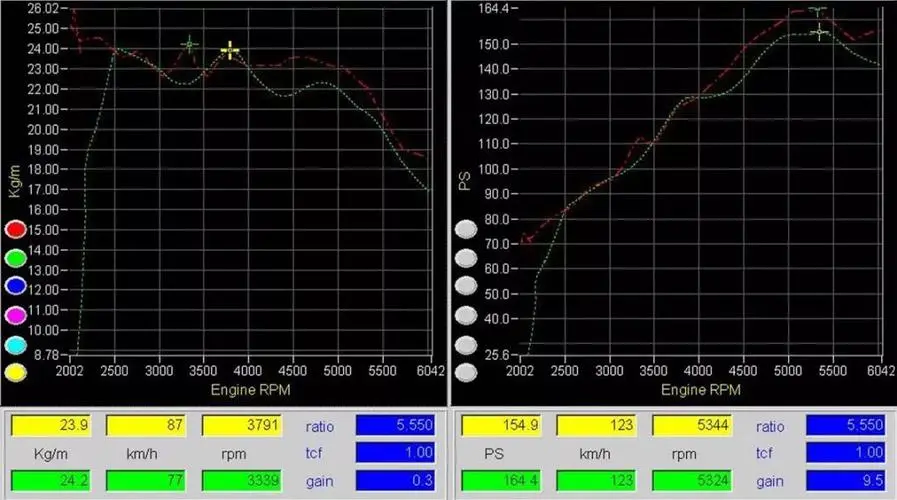Click the power panel's 1.00 tcf field
Image resolution: width=897 pixels, height=500 pixels.
pyautogui.click(x=846, y=453)
